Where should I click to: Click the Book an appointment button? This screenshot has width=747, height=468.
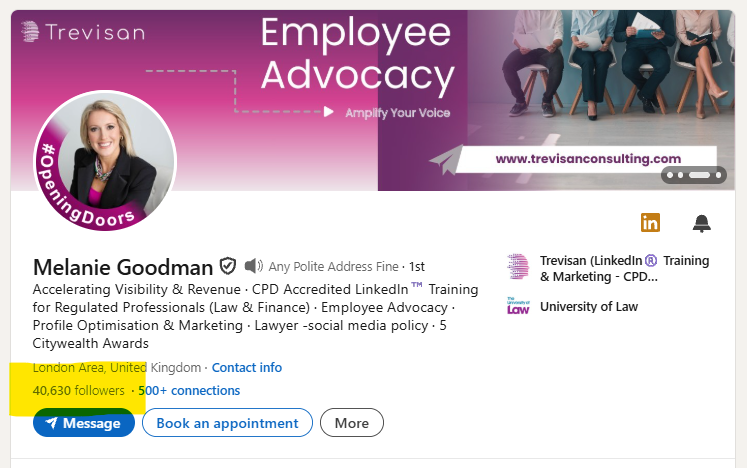227,423
